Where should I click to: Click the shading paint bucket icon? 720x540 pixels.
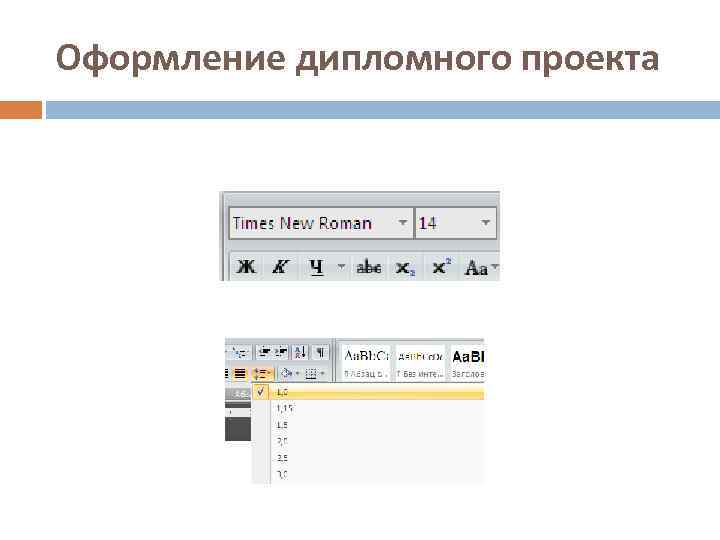(287, 373)
